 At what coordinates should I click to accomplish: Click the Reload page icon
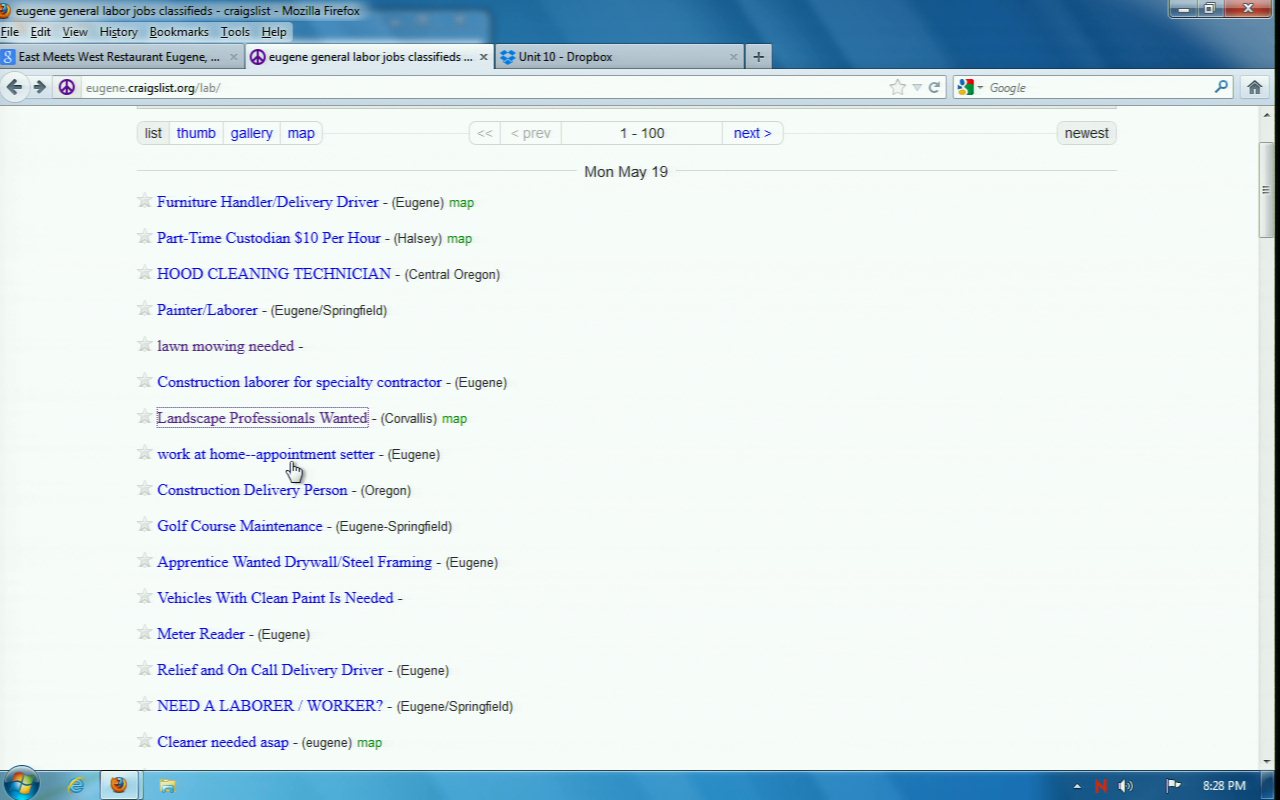pyautogui.click(x=934, y=87)
